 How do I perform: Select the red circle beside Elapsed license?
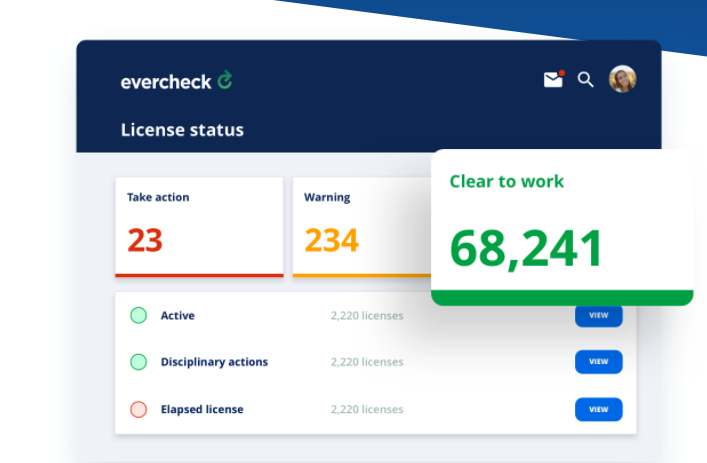139,409
